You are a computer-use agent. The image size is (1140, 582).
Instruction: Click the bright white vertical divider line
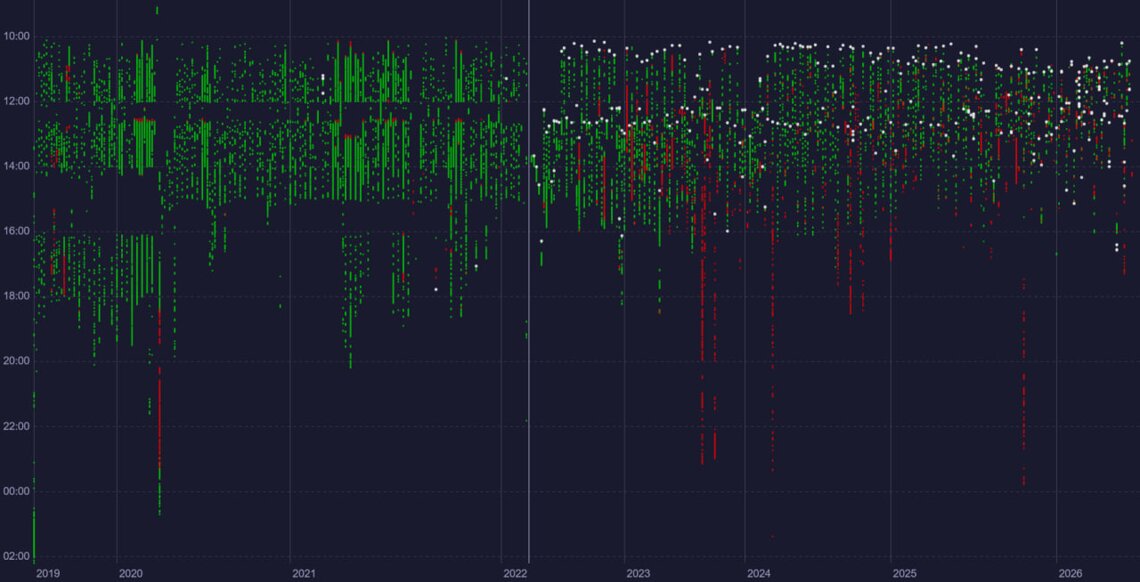coord(529,281)
